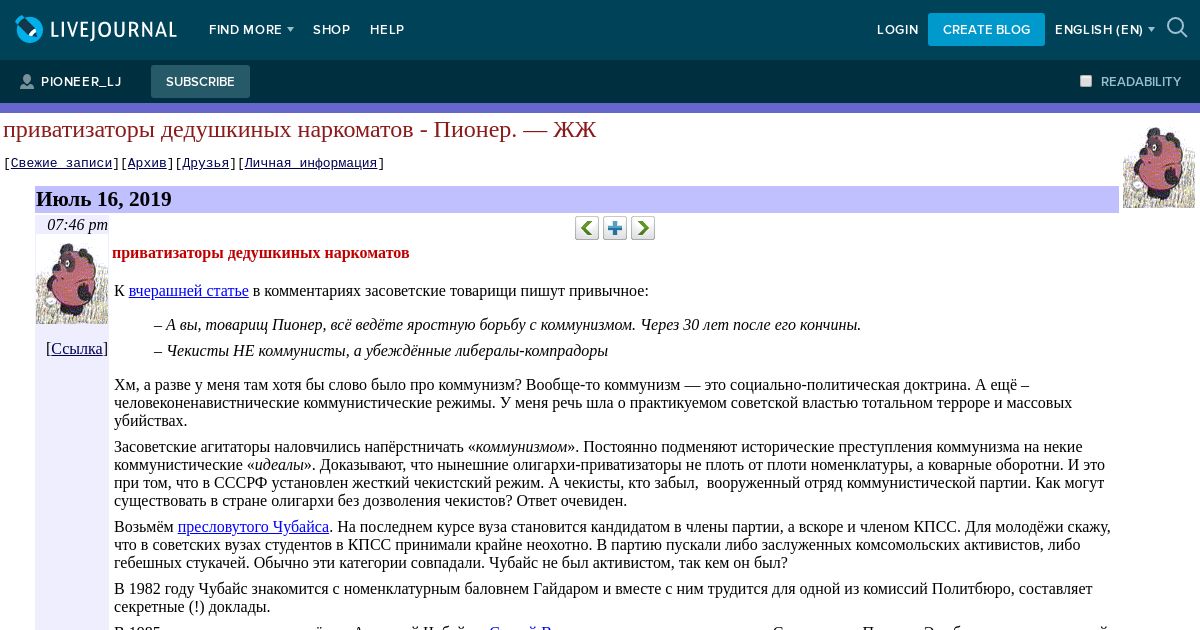1200x630 pixels.
Task: Expand the Find More dropdown
Action: tap(251, 30)
